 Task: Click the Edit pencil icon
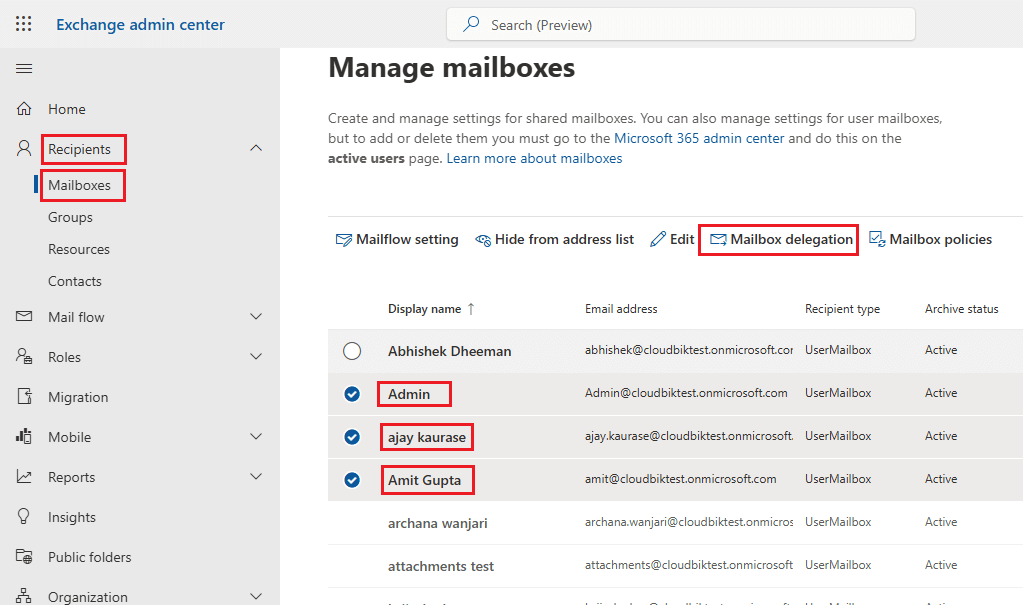(658, 239)
